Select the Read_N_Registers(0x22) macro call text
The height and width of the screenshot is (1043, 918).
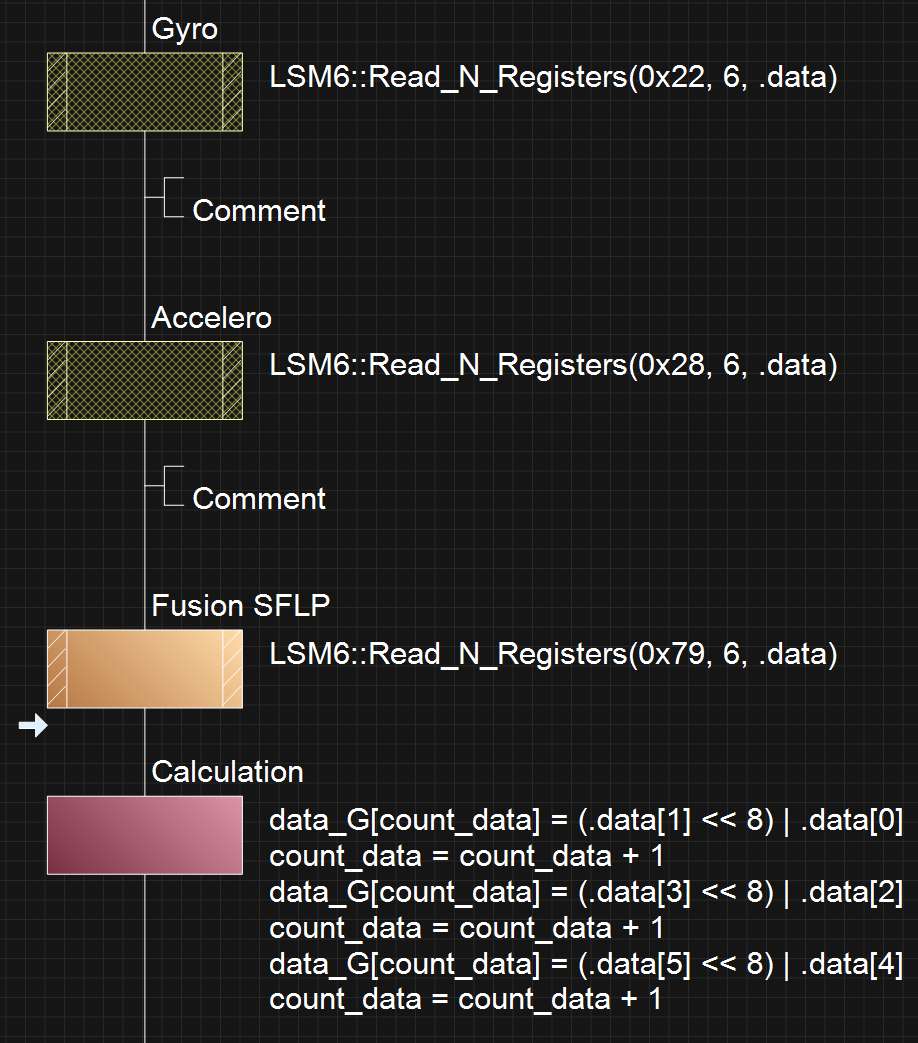[552, 78]
